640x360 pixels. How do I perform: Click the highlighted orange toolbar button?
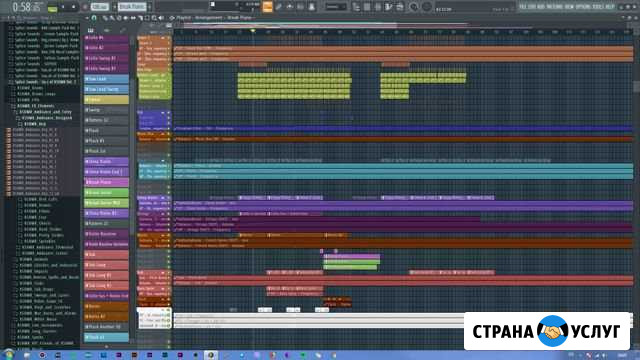(267, 7)
